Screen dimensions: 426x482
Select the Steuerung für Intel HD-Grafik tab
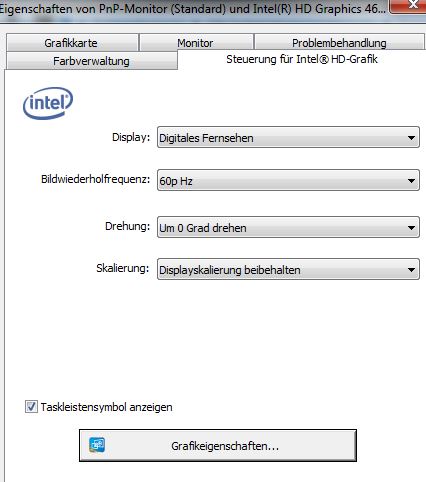pyautogui.click(x=302, y=59)
